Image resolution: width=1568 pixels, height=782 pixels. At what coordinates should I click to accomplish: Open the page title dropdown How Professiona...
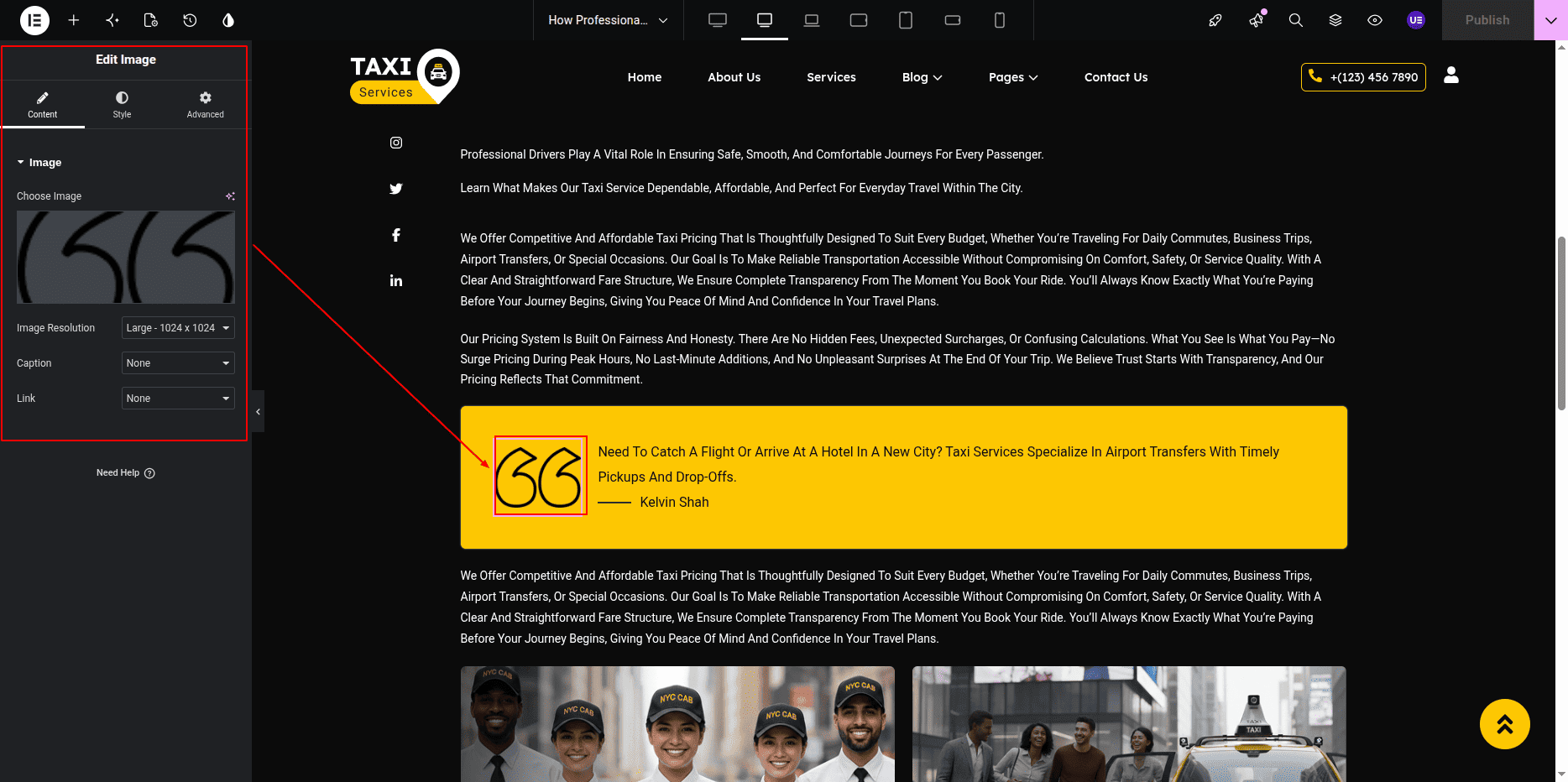click(609, 20)
